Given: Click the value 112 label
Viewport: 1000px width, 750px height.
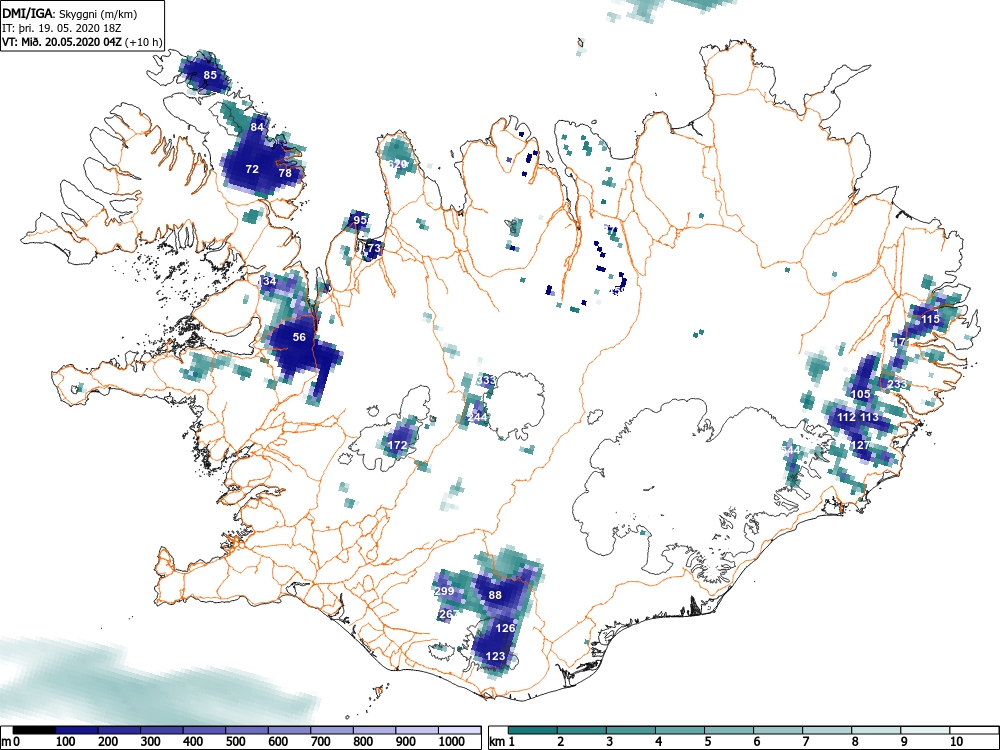Looking at the screenshot, I should click(846, 417).
